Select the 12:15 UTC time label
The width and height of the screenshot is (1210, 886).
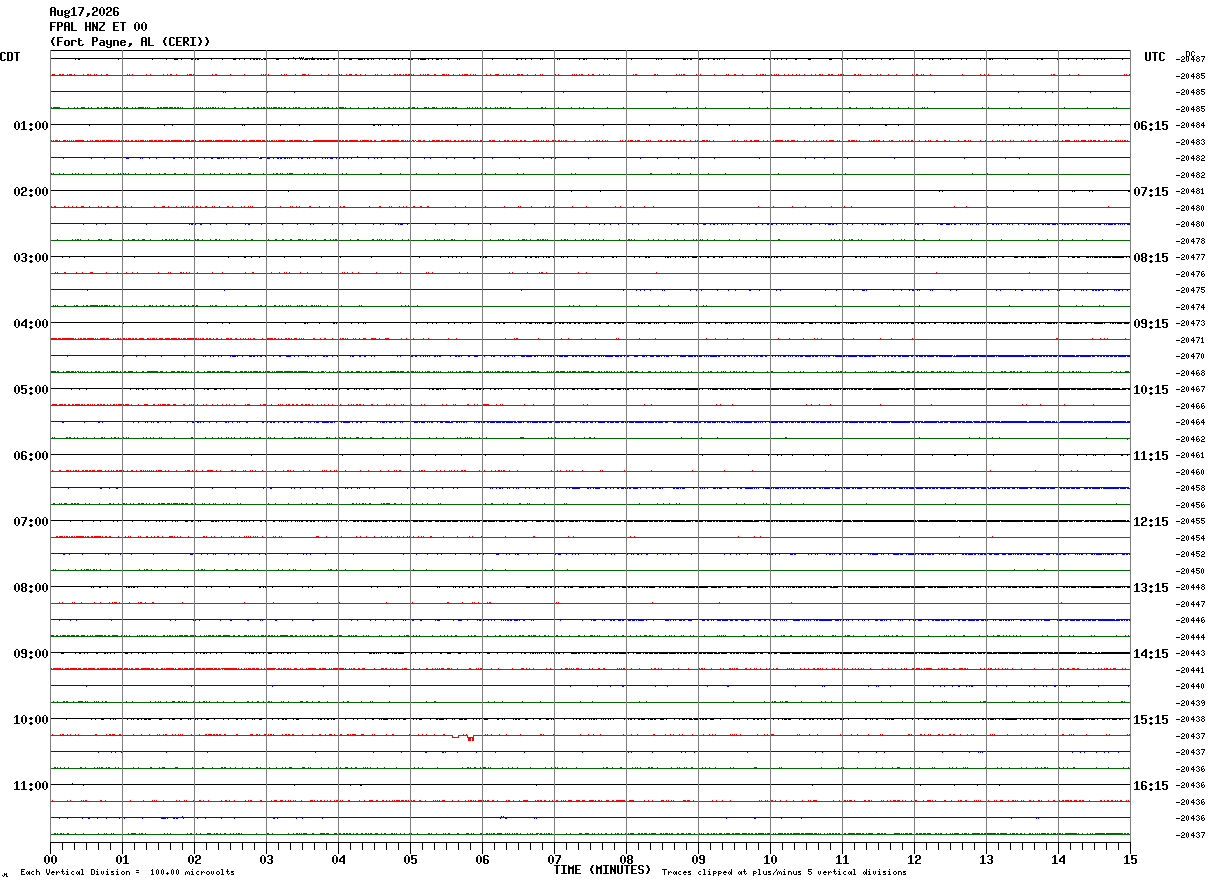click(x=1150, y=521)
